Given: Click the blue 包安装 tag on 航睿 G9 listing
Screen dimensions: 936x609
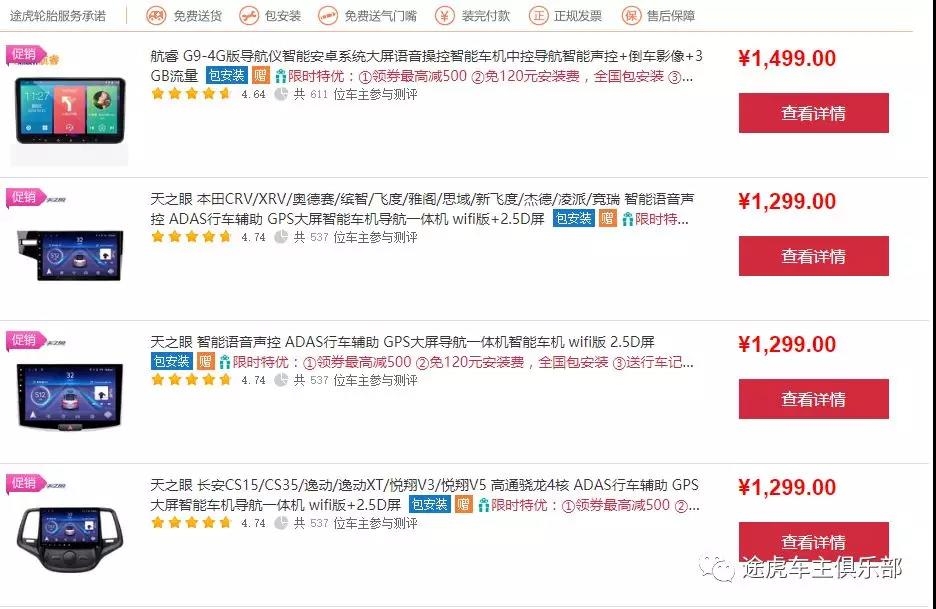Looking at the screenshot, I should [x=226, y=76].
